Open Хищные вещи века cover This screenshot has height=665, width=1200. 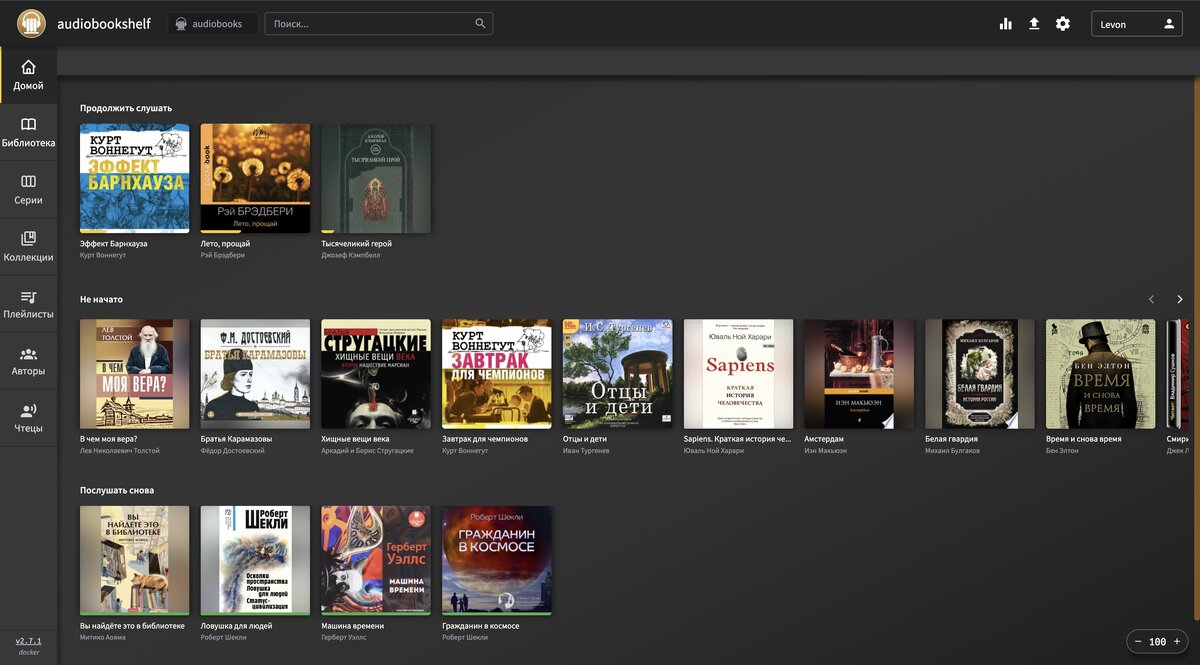376,374
